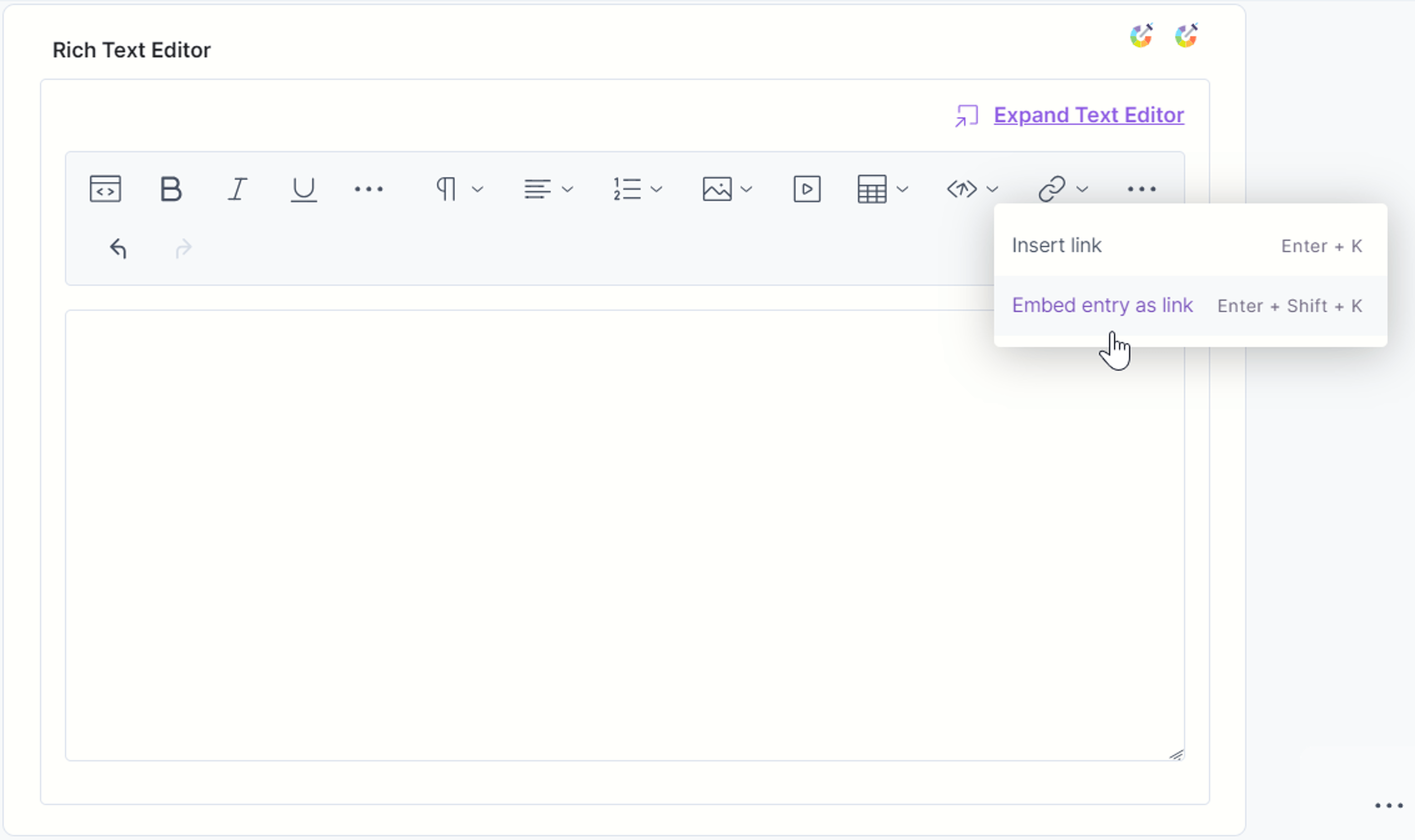The image size is (1415, 840).
Task: Click the insert video icon
Action: [x=807, y=189]
